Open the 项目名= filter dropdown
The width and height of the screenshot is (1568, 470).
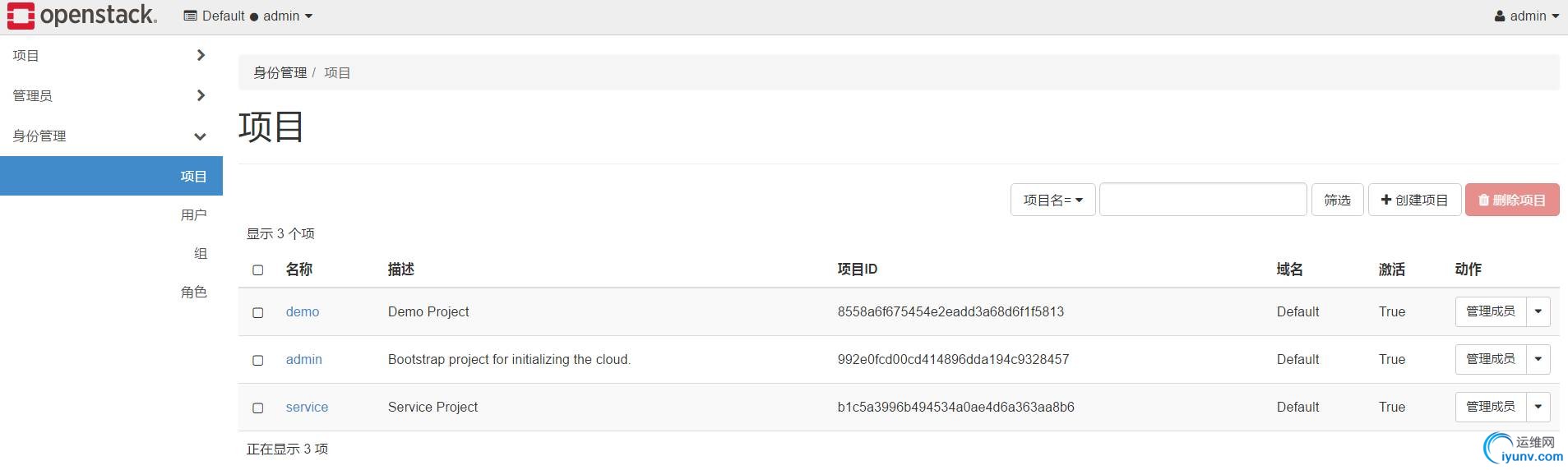click(1052, 200)
